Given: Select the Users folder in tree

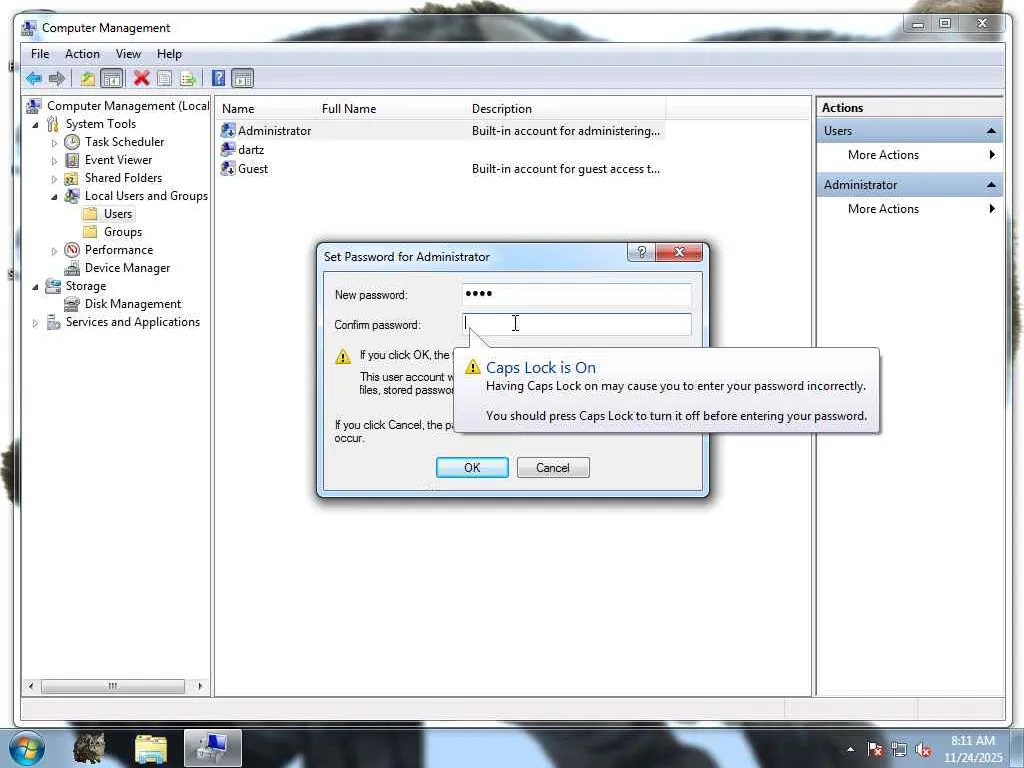Looking at the screenshot, I should tap(118, 214).
